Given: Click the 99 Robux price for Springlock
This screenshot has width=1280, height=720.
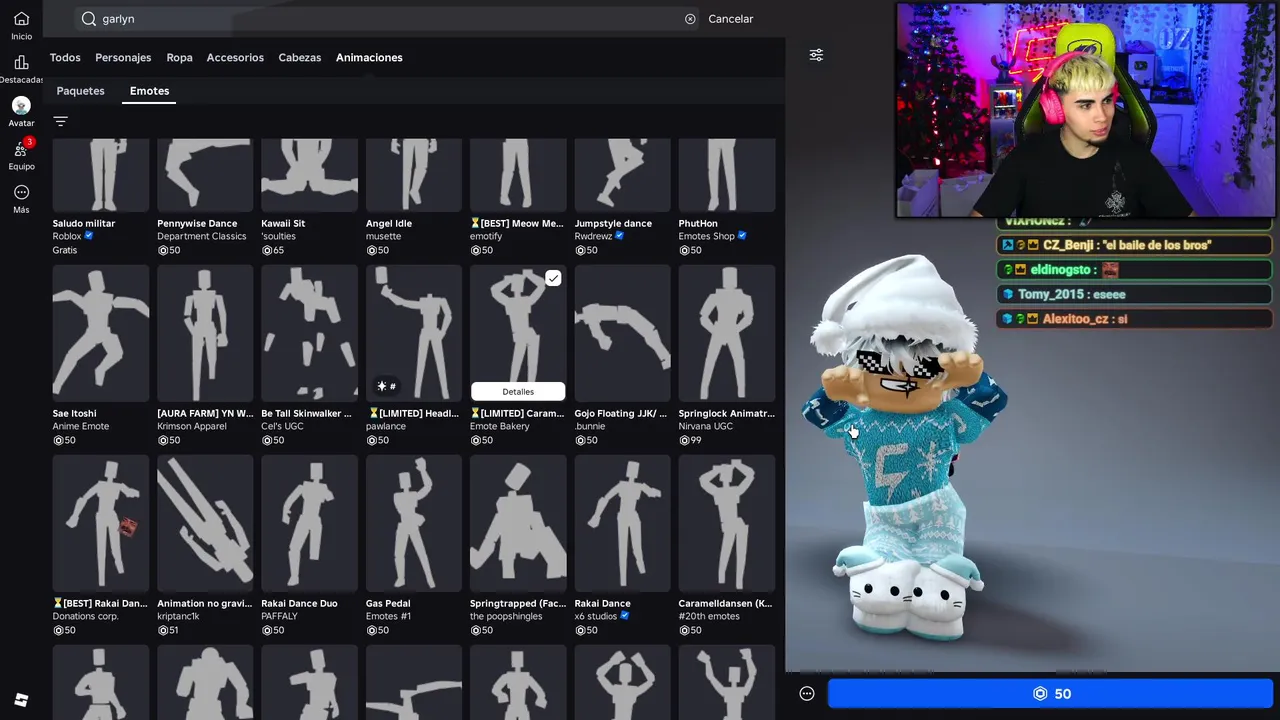Looking at the screenshot, I should (690, 440).
